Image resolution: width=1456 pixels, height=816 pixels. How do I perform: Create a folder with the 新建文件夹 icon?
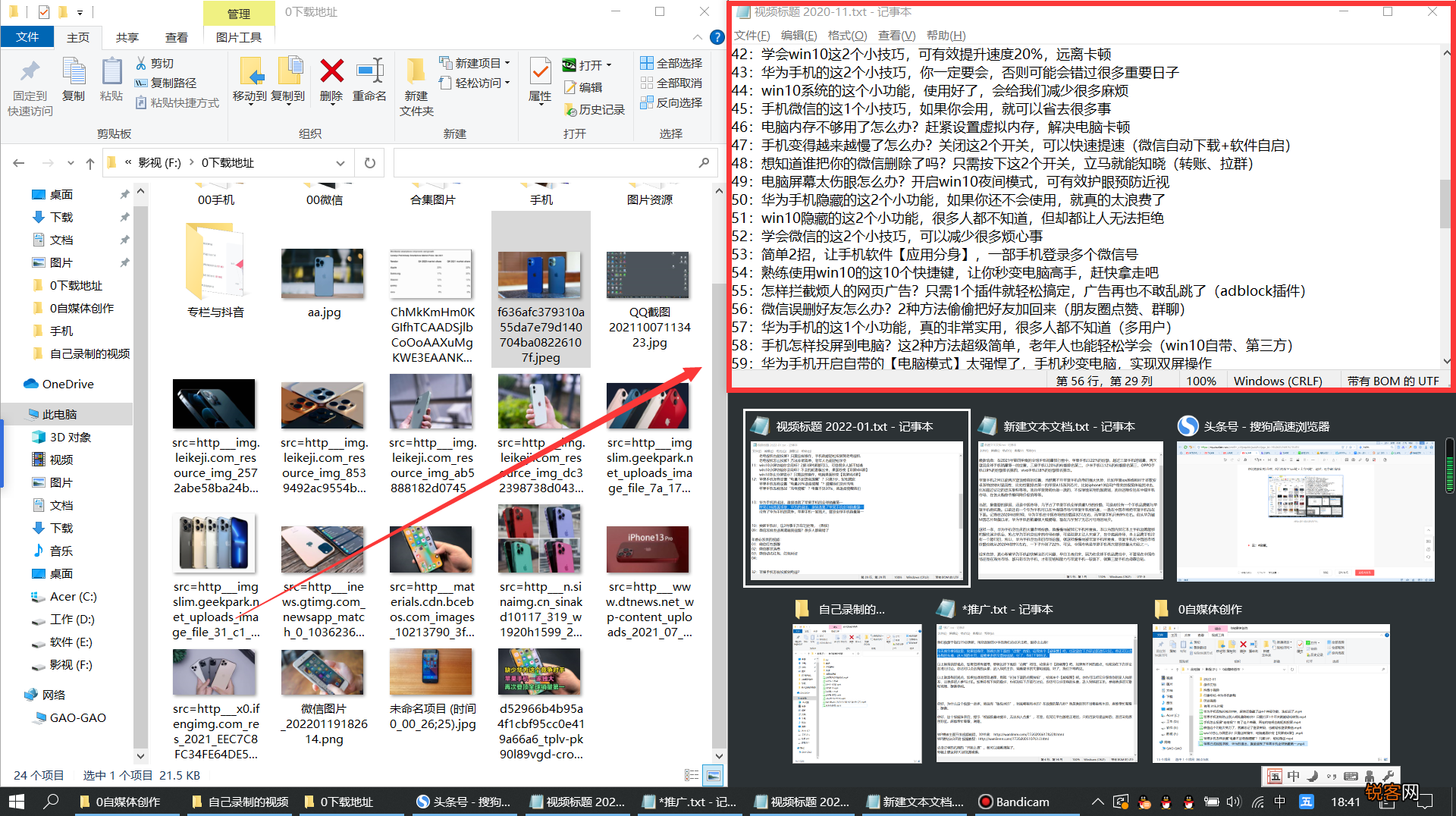(x=416, y=83)
